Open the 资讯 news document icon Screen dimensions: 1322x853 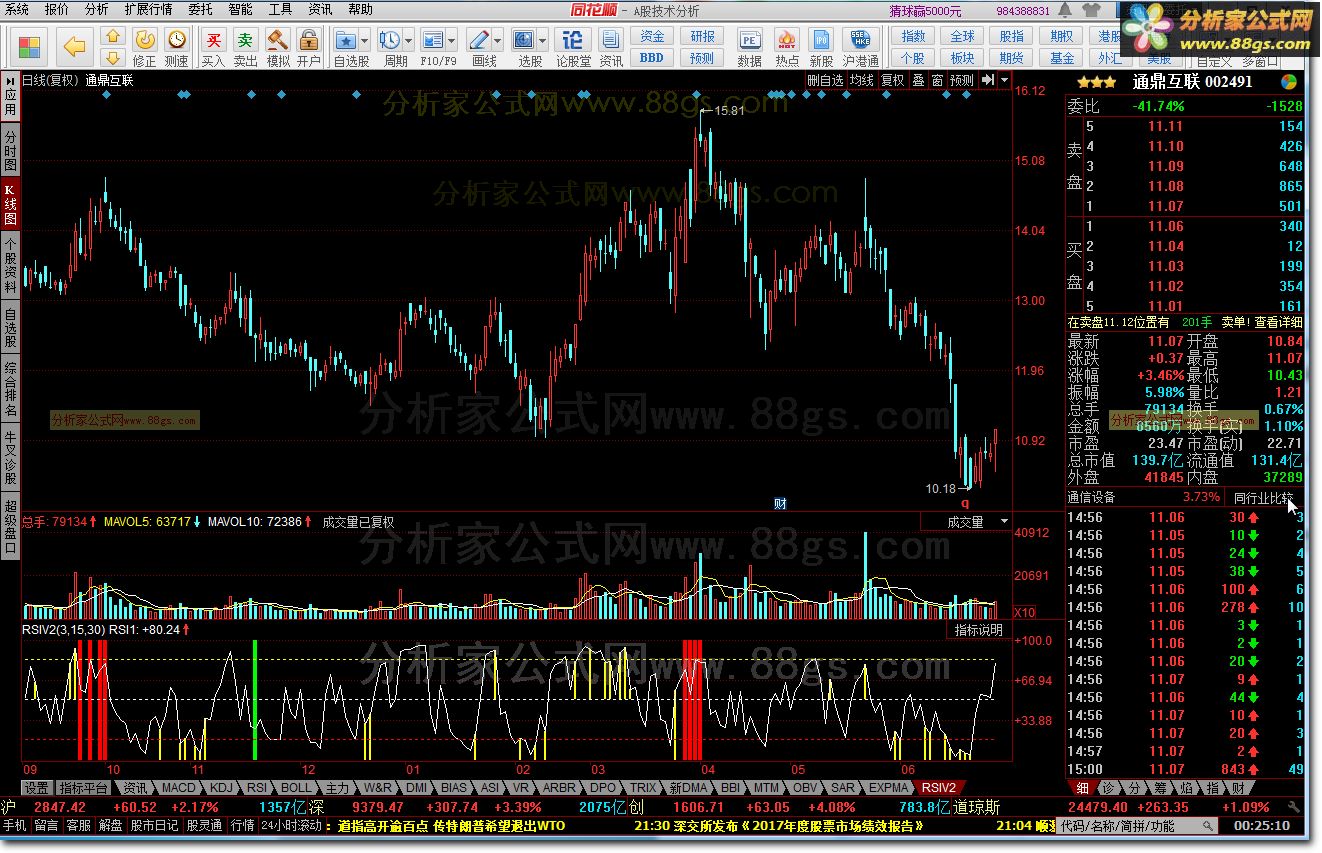pyautogui.click(x=611, y=47)
